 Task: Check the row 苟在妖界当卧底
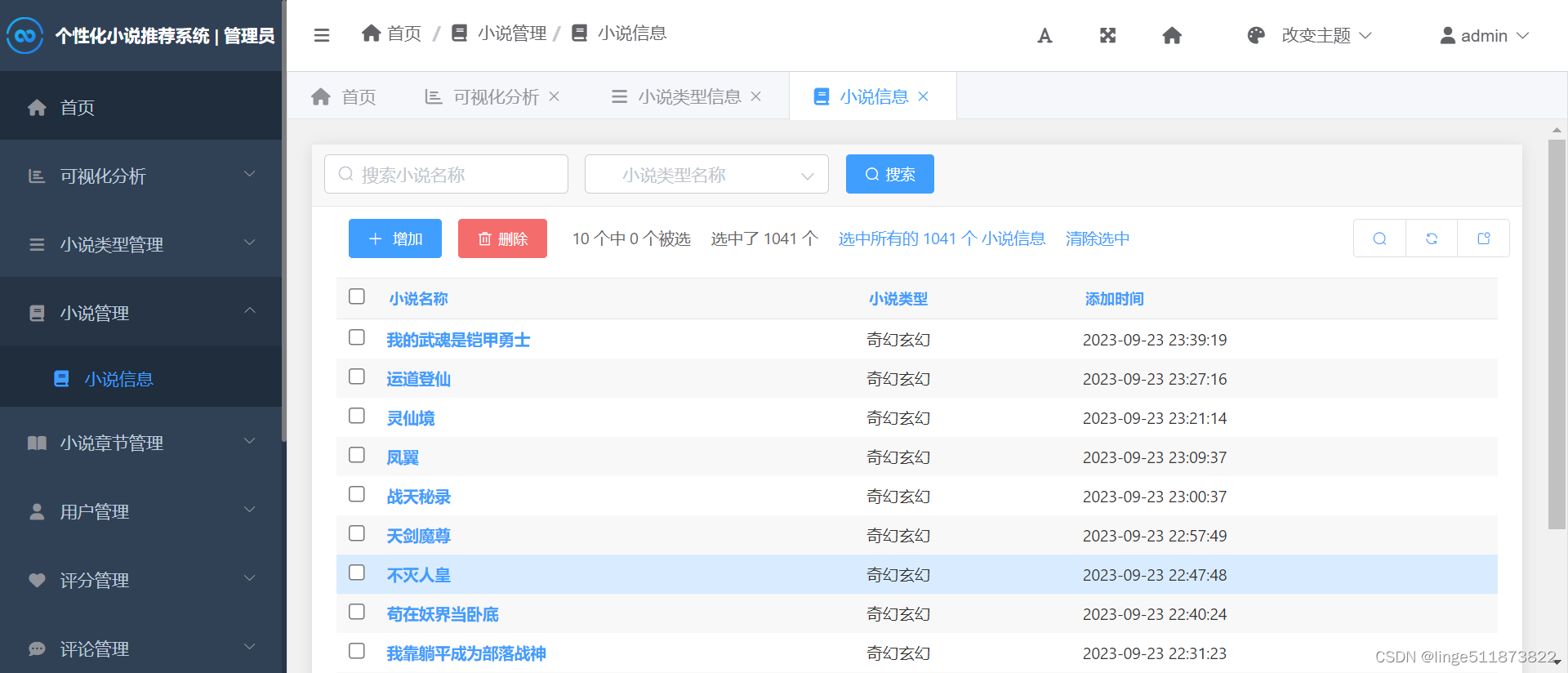pyautogui.click(x=357, y=612)
